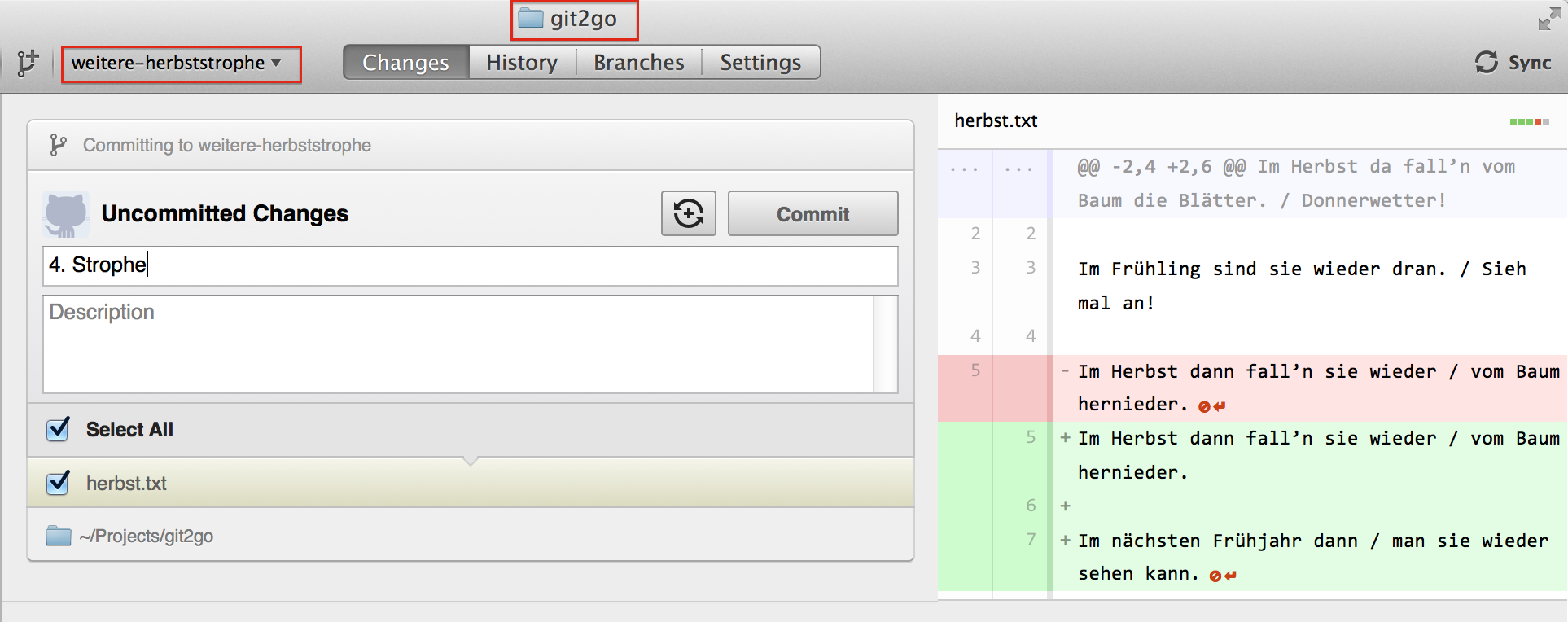Switch to the Changes tab
Viewport: 1568px width, 622px height.
click(x=406, y=63)
